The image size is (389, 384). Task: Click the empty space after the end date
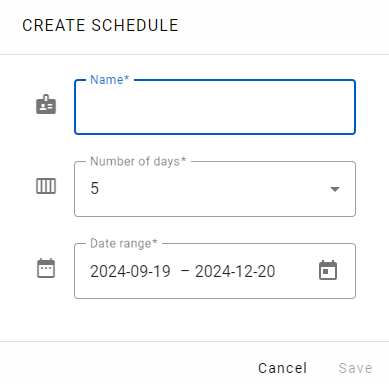[x=296, y=271]
